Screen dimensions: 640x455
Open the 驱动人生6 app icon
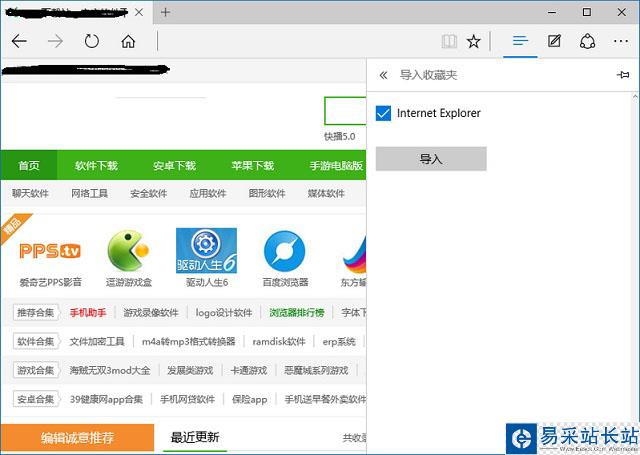click(x=206, y=251)
